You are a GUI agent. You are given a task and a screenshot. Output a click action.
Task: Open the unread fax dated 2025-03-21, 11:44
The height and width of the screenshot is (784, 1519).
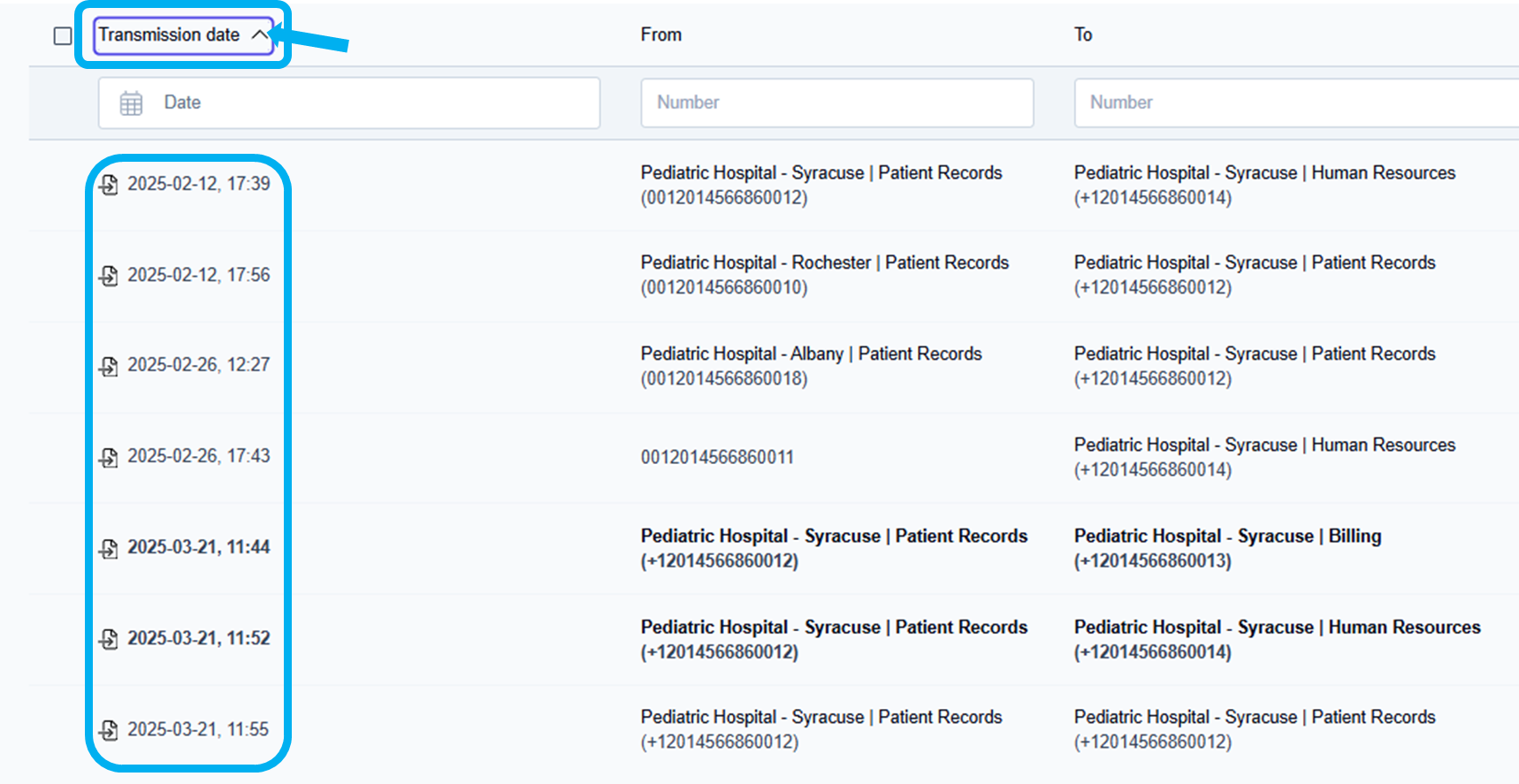coord(198,547)
